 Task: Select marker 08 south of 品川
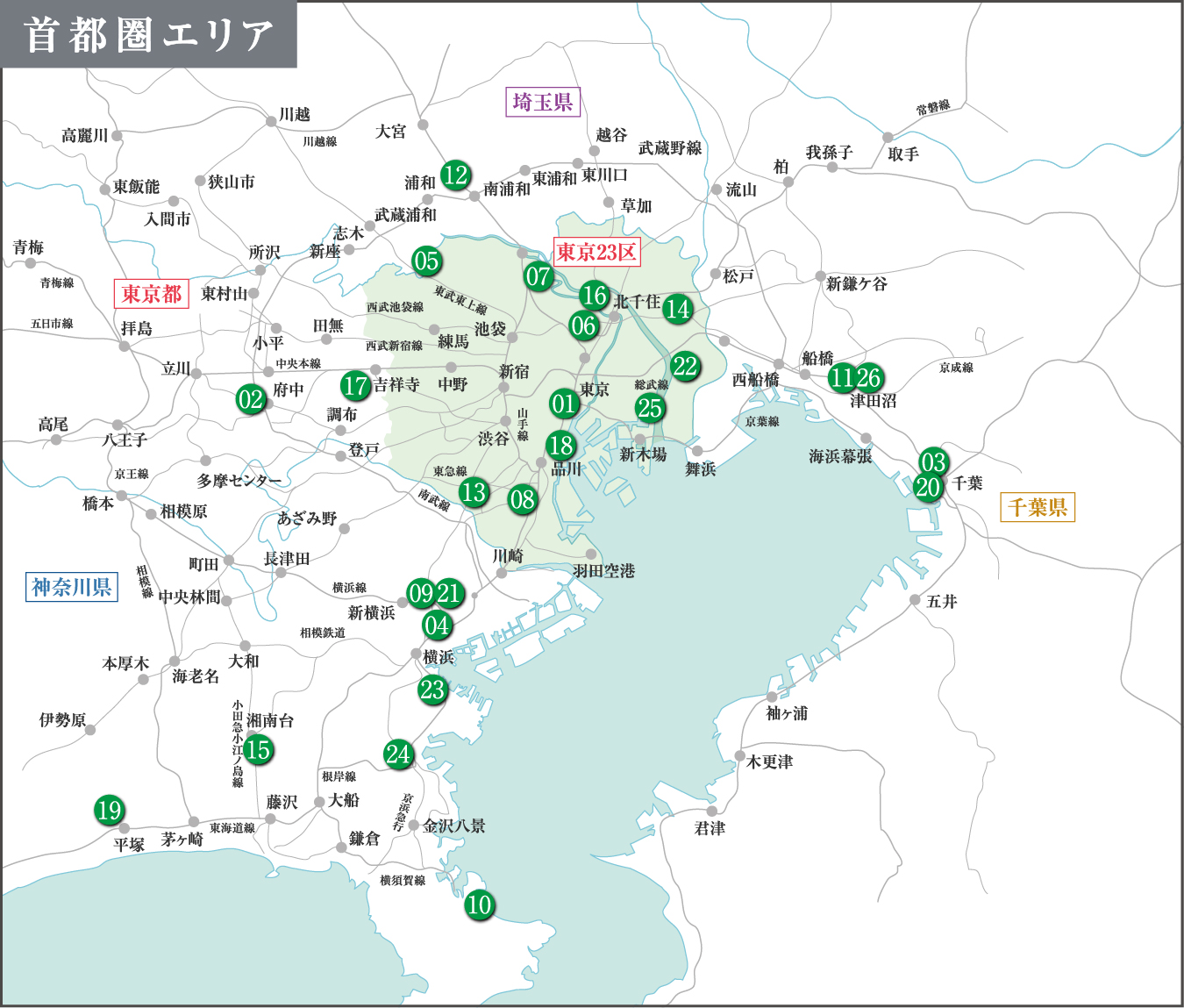click(522, 499)
